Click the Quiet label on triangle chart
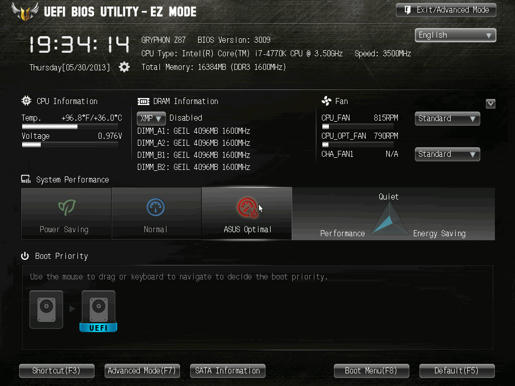 [x=388, y=197]
